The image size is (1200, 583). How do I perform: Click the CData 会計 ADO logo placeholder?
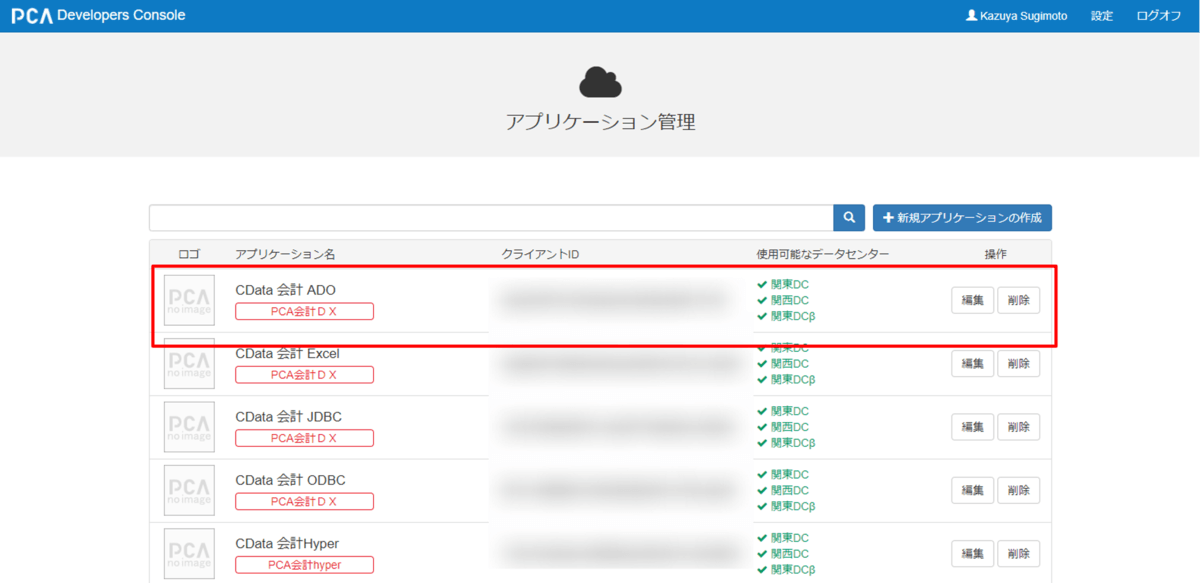[189, 300]
